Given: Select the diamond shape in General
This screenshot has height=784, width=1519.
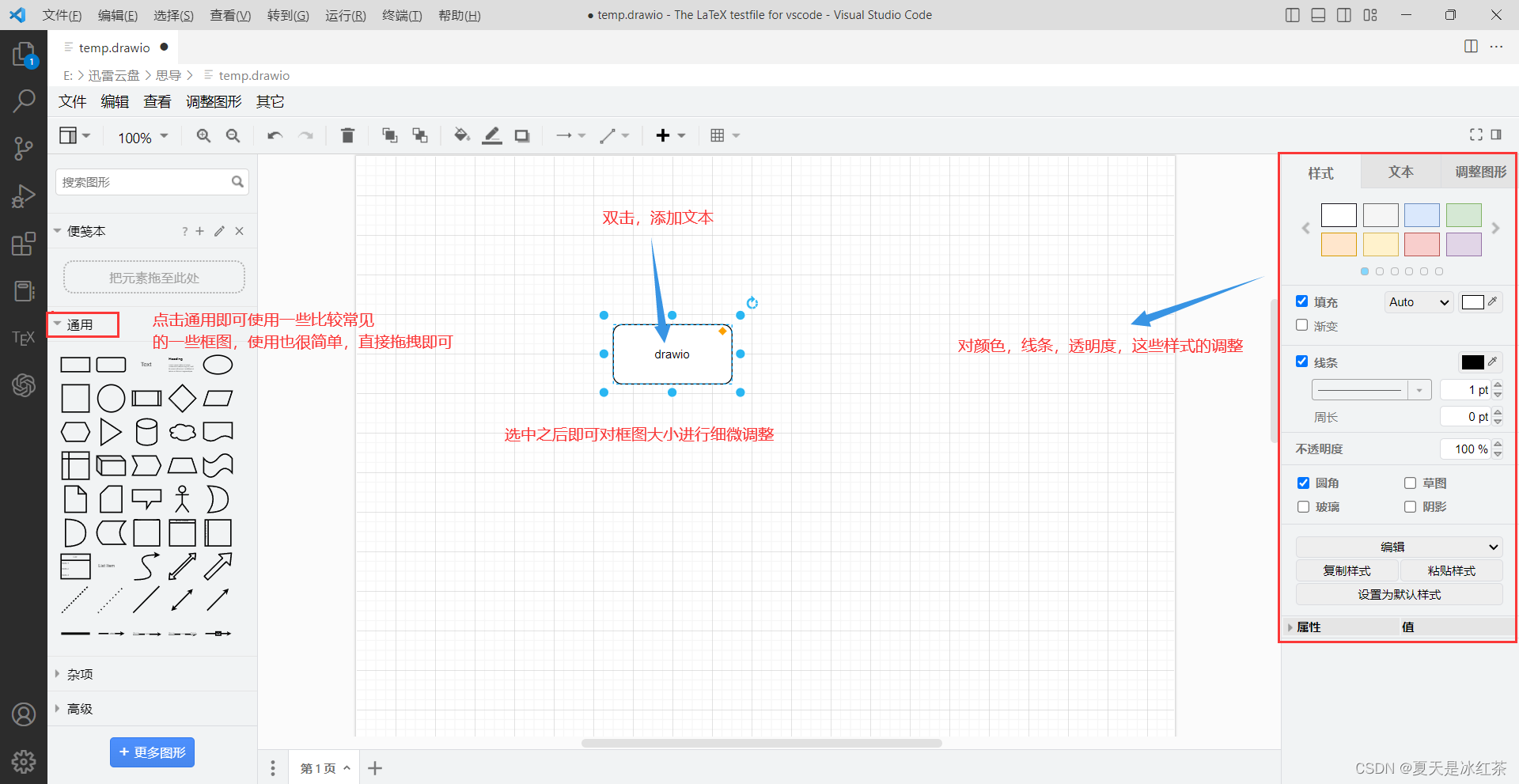Looking at the screenshot, I should [182, 398].
